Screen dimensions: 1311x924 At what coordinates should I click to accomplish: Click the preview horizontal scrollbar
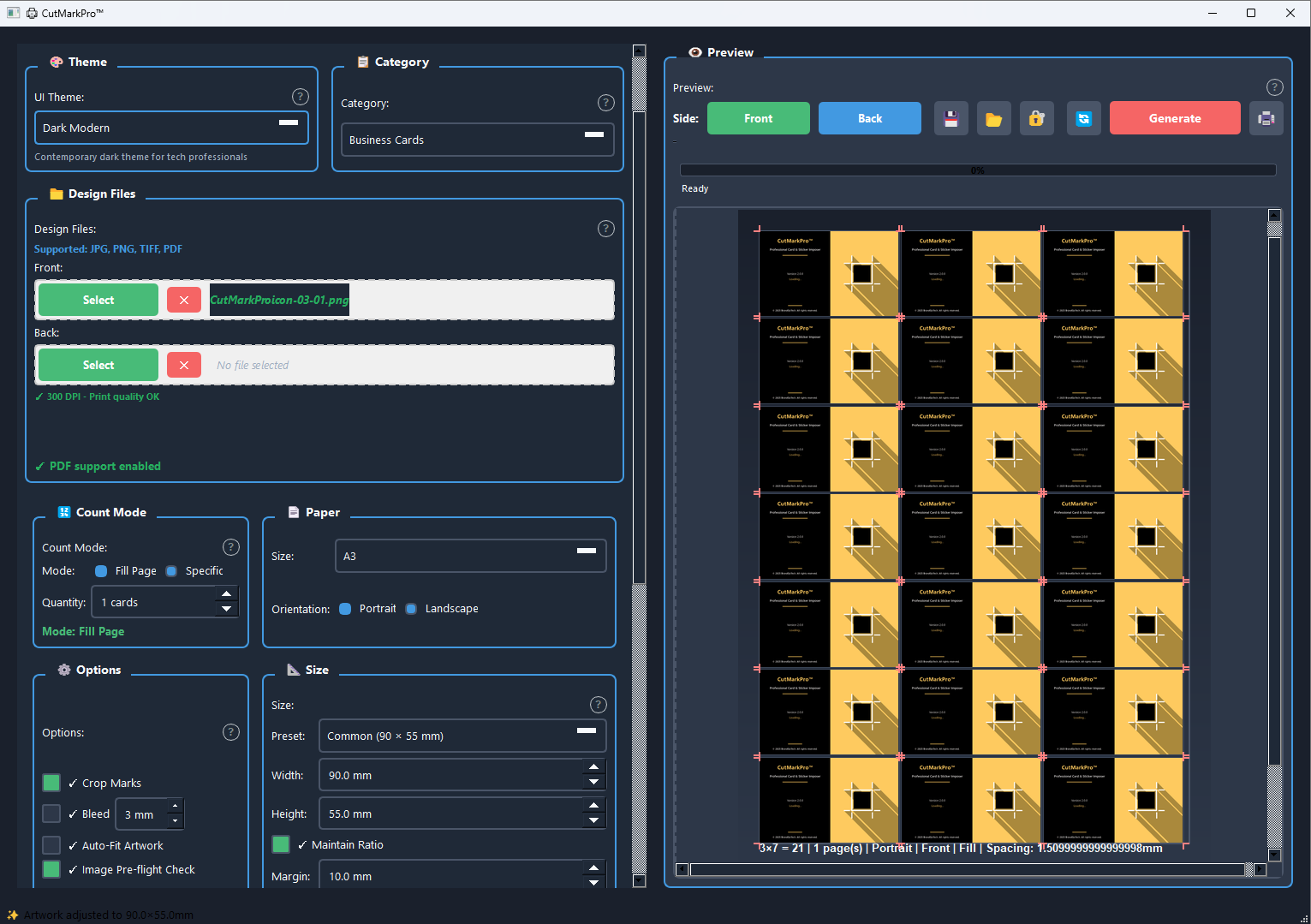pos(968,870)
